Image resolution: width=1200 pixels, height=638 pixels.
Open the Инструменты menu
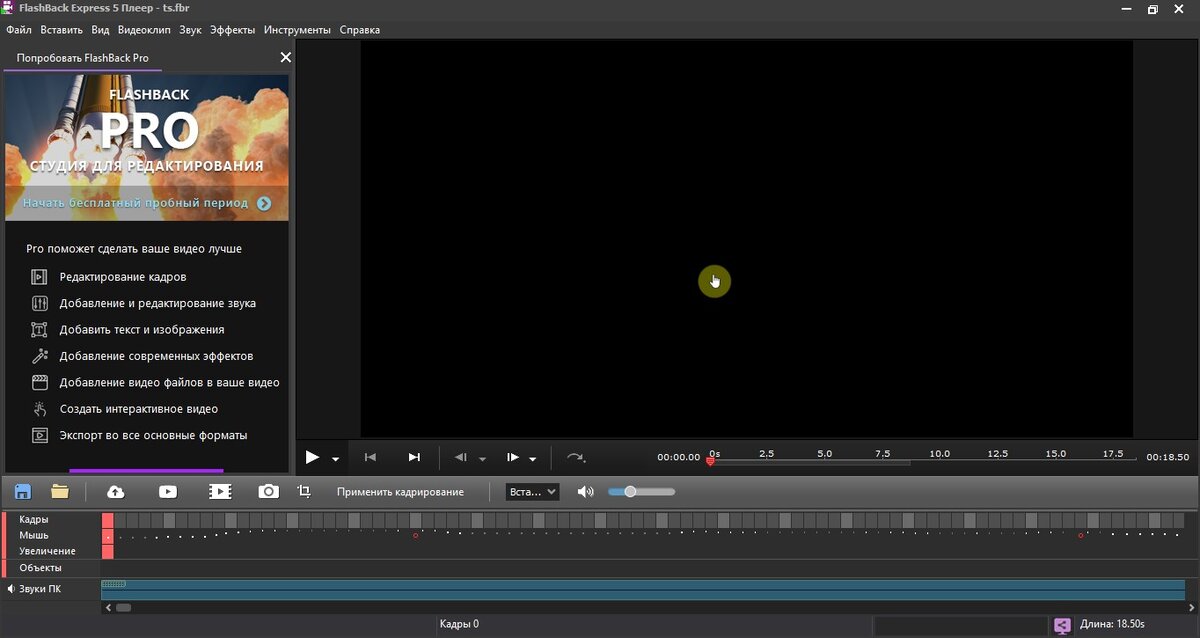(298, 30)
